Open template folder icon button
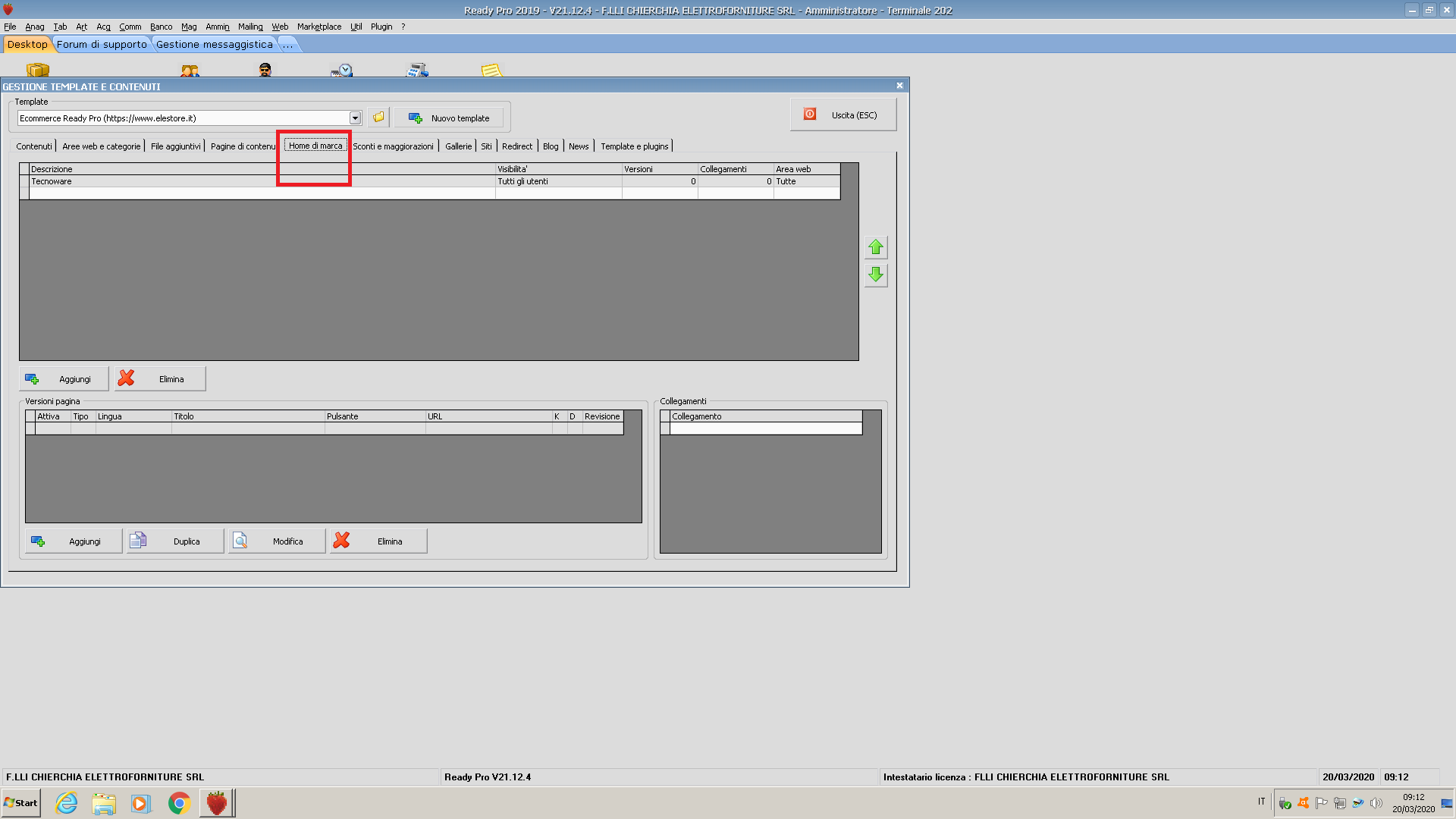Screen dimensions: 1456x819 point(378,118)
